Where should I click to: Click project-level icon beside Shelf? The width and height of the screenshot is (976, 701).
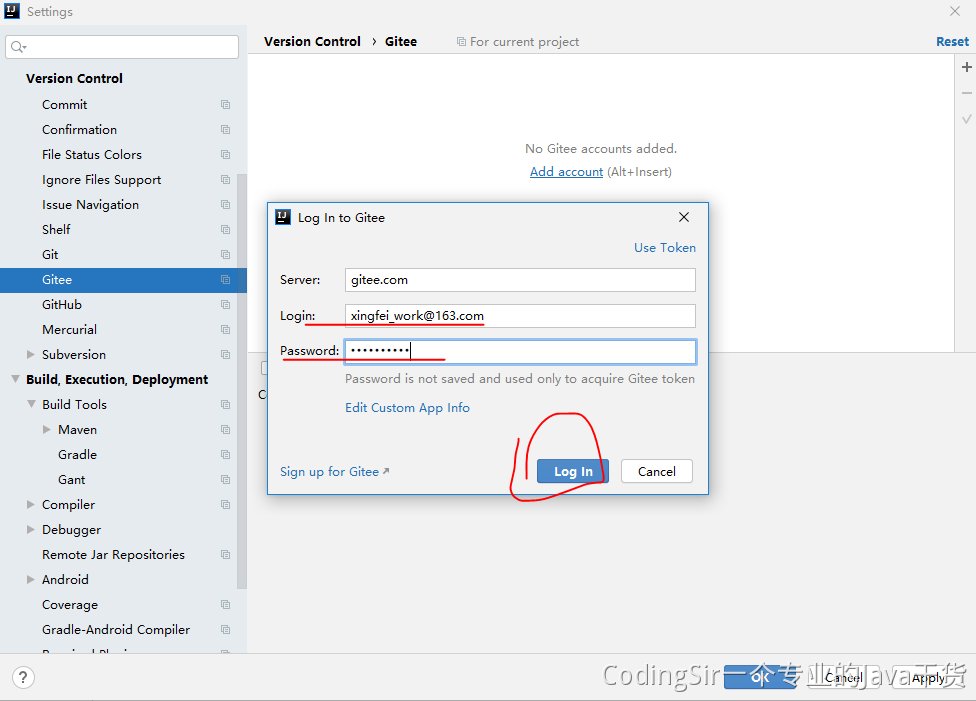(x=225, y=230)
